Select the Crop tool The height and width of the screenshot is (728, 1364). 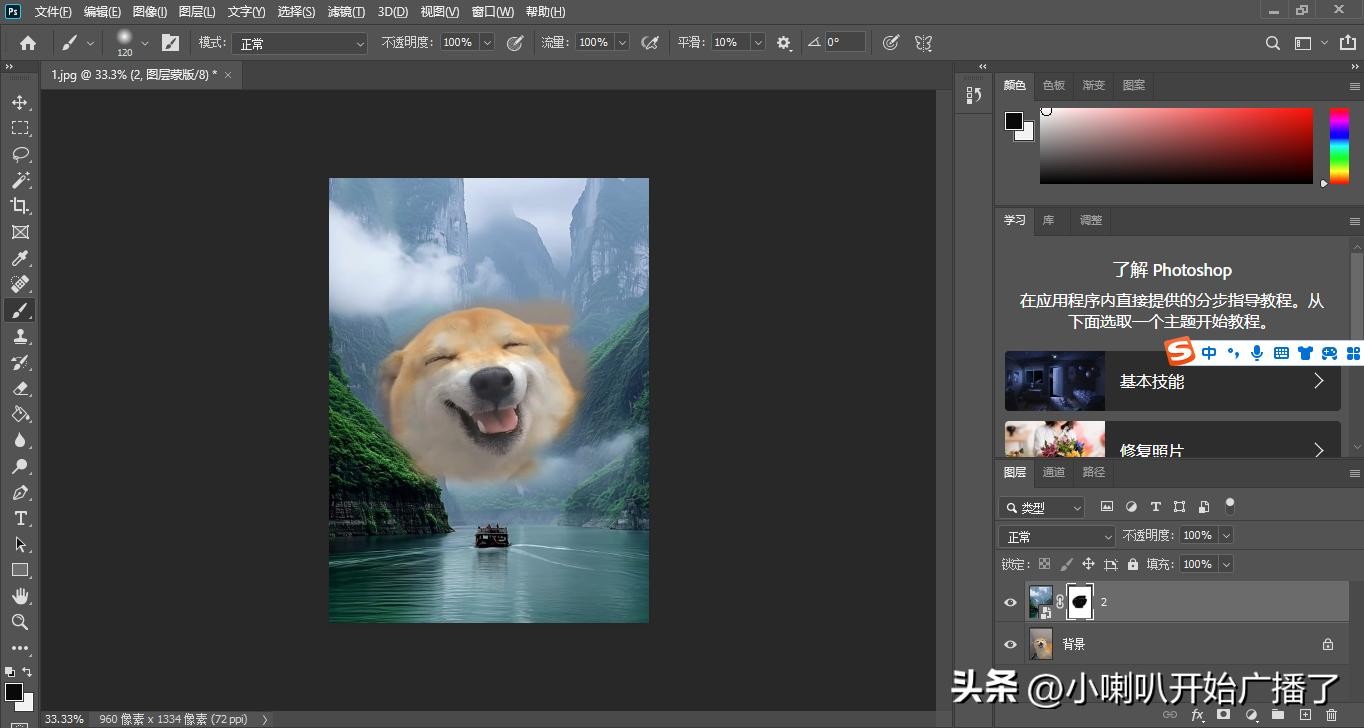20,206
